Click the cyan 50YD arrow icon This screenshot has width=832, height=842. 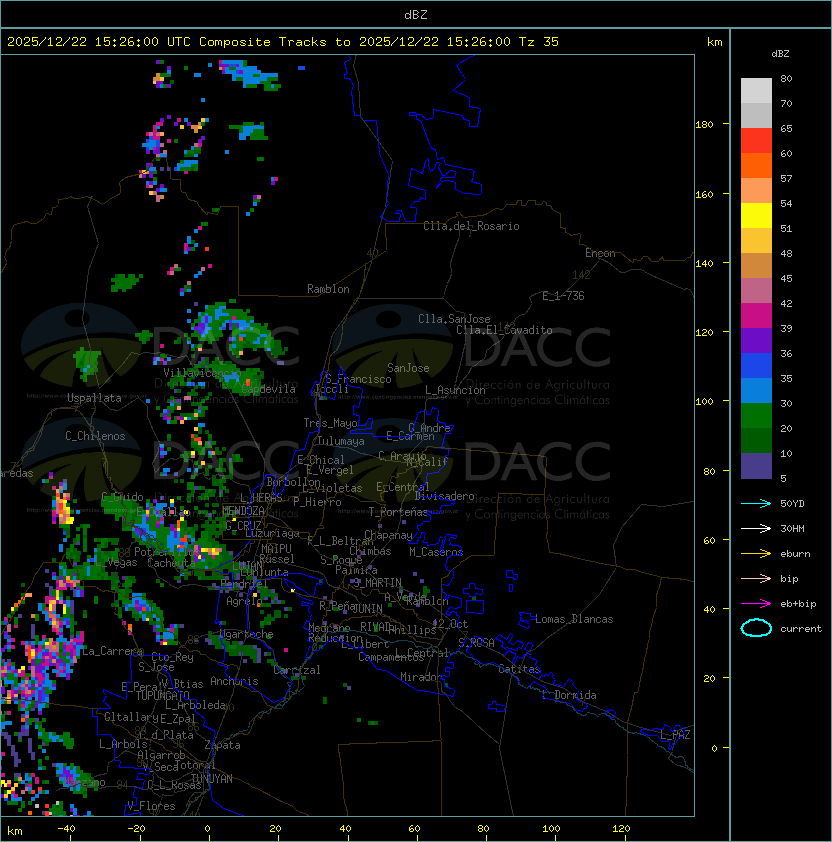coord(756,503)
